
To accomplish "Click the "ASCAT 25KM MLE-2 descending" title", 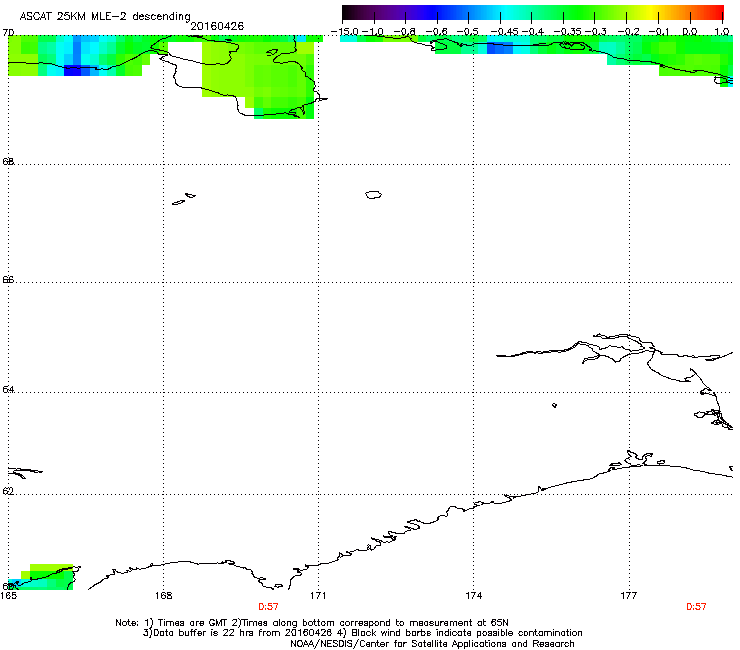I will pos(105,16).
